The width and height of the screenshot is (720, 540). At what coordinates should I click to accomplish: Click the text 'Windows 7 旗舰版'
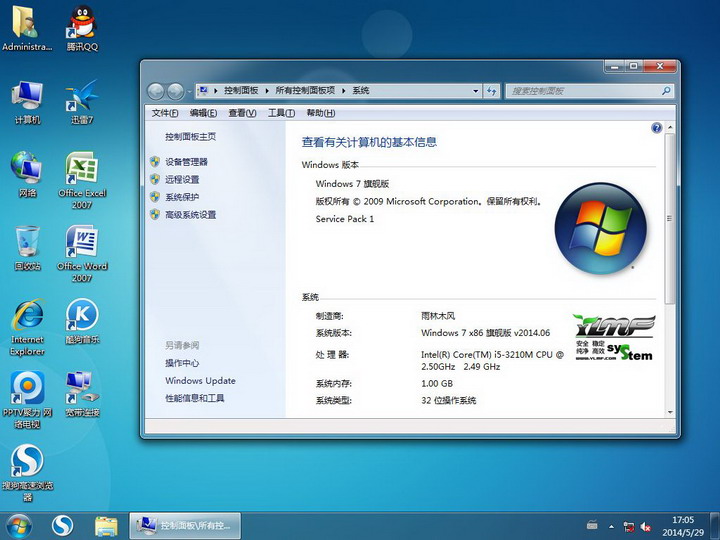(352, 184)
